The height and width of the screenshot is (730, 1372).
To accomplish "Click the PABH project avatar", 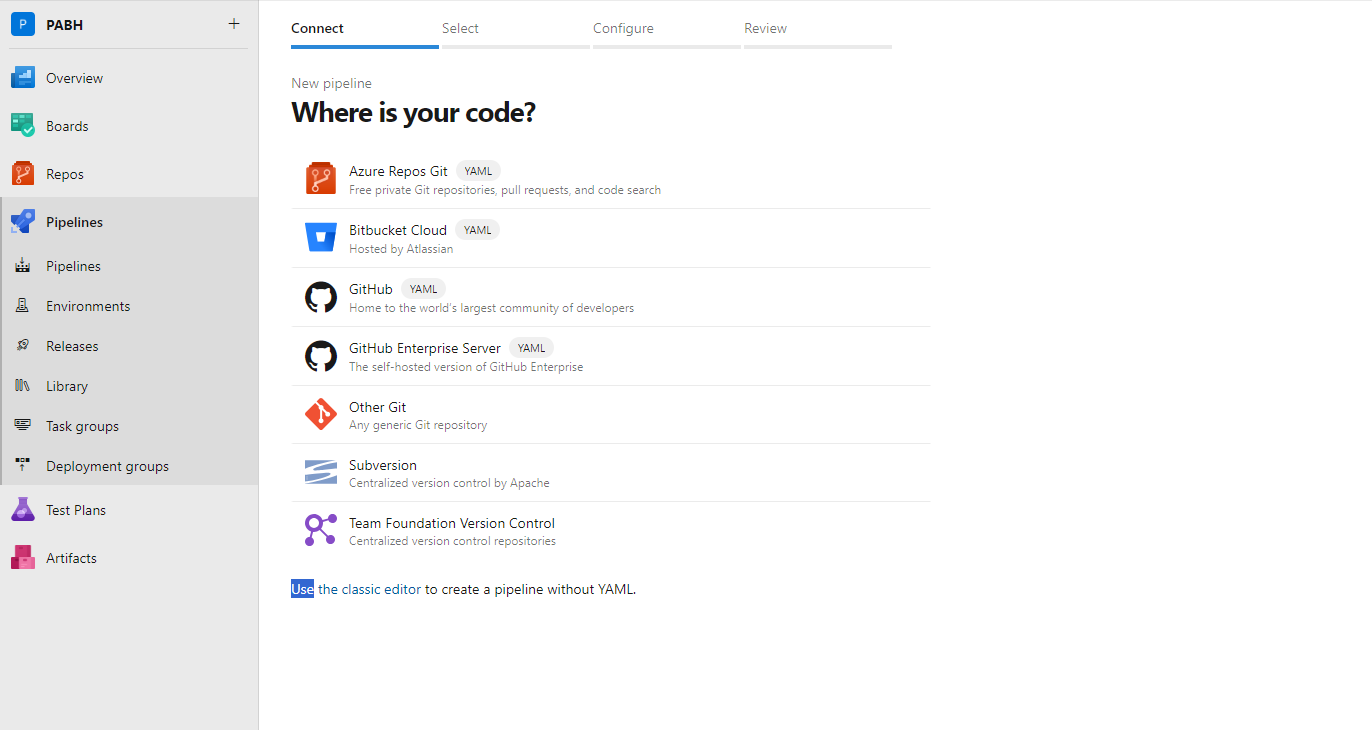I will tap(22, 23).
